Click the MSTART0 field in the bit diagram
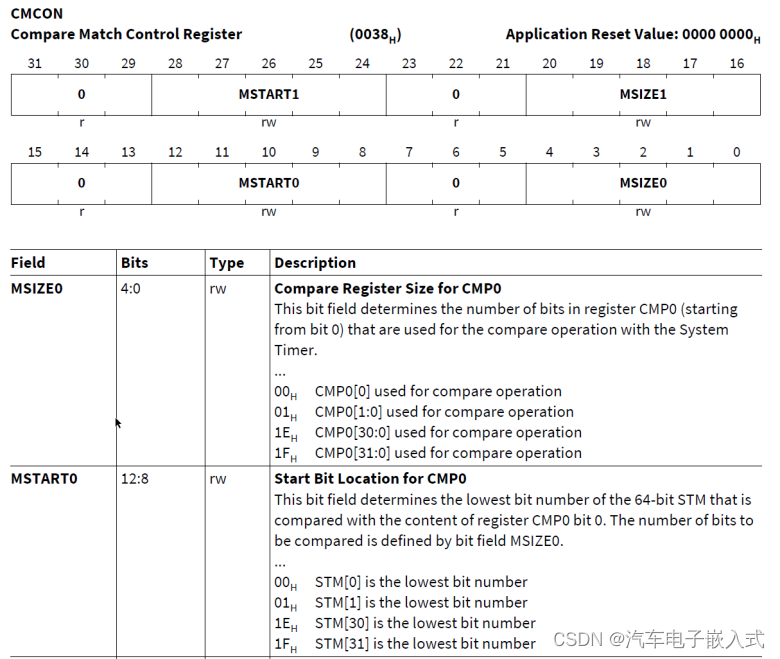The width and height of the screenshot is (780, 659). (269, 183)
